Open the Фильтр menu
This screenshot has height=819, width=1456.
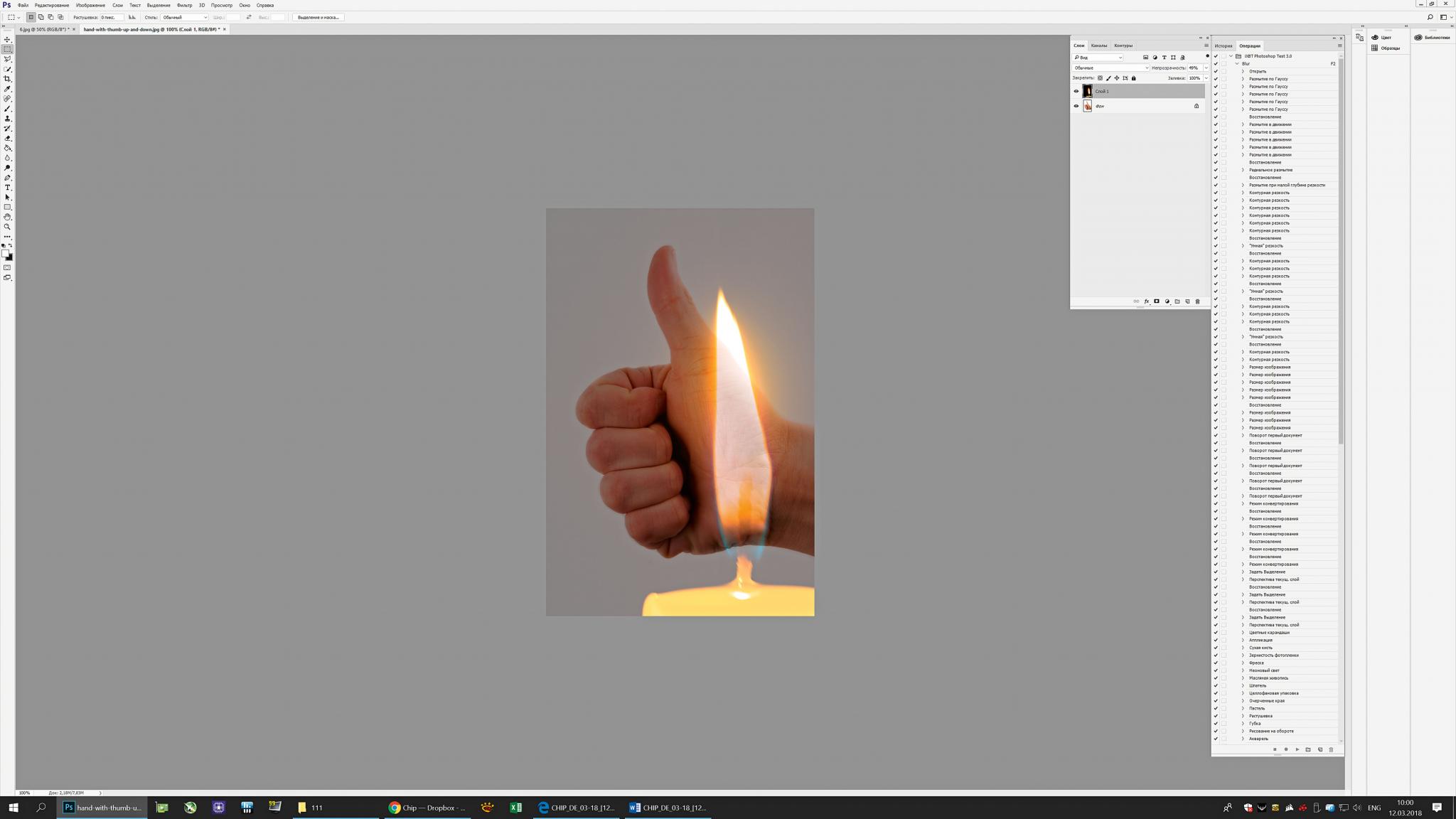(184, 5)
